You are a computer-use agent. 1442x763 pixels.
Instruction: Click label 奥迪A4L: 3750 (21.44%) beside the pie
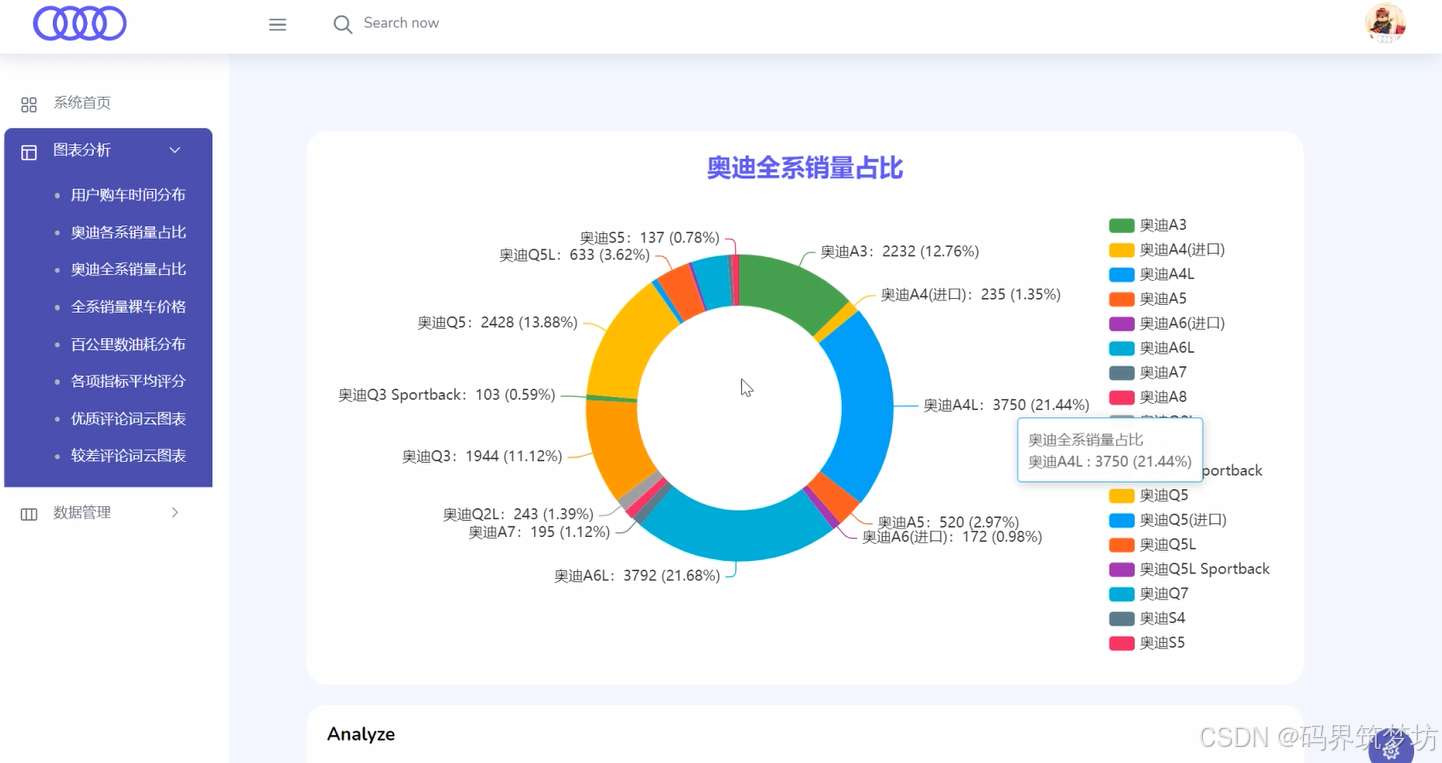pyautogui.click(x=1006, y=405)
